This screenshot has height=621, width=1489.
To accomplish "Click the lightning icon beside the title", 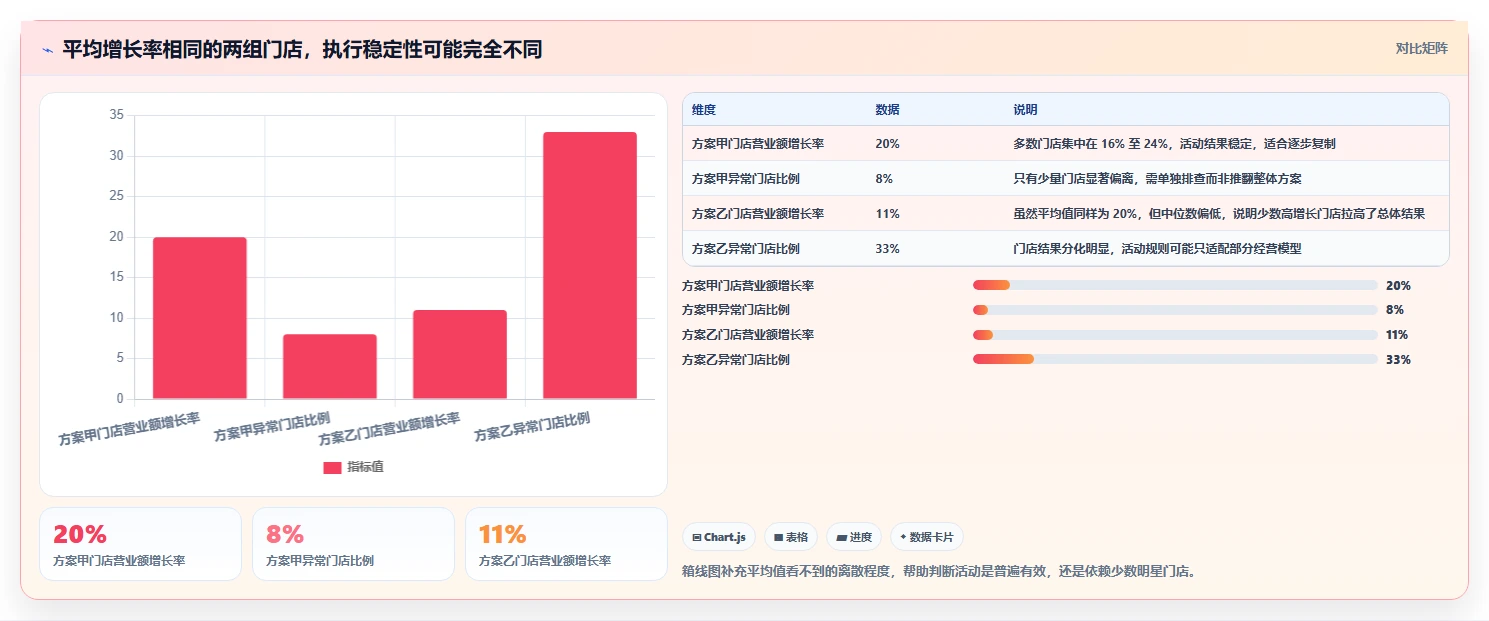I will [x=48, y=50].
